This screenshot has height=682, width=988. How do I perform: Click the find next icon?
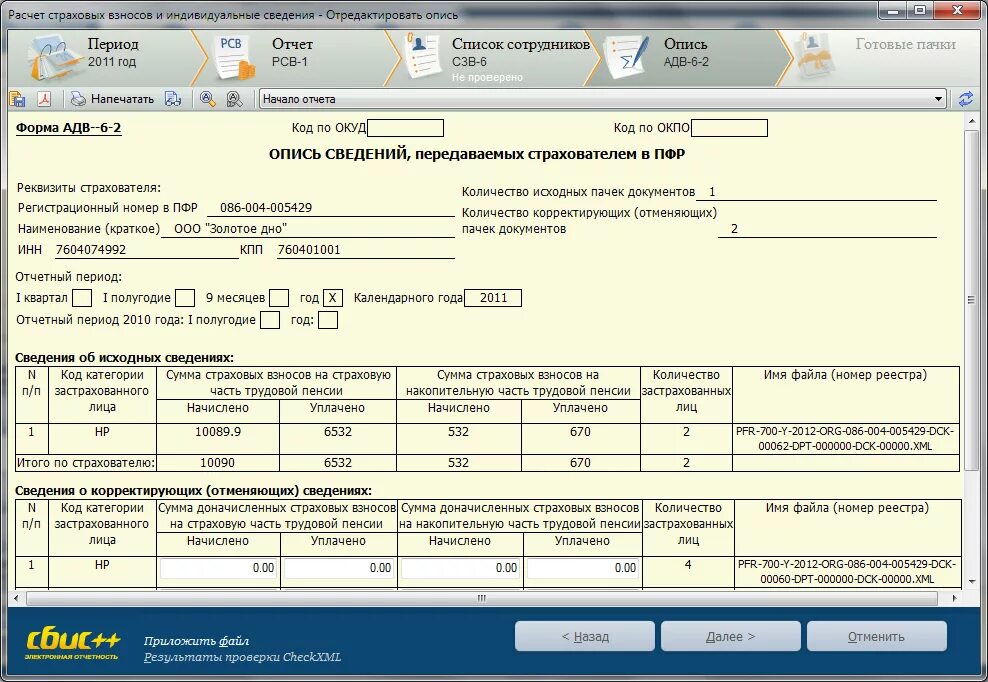pyautogui.click(x=234, y=99)
